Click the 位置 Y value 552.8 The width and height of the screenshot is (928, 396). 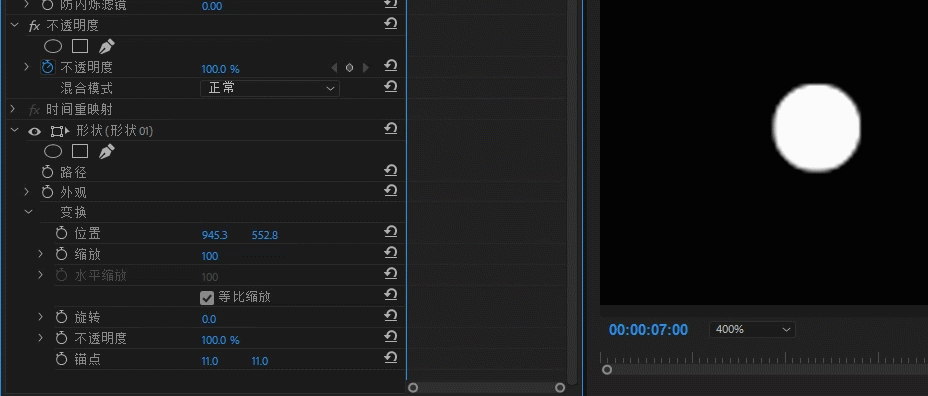265,235
